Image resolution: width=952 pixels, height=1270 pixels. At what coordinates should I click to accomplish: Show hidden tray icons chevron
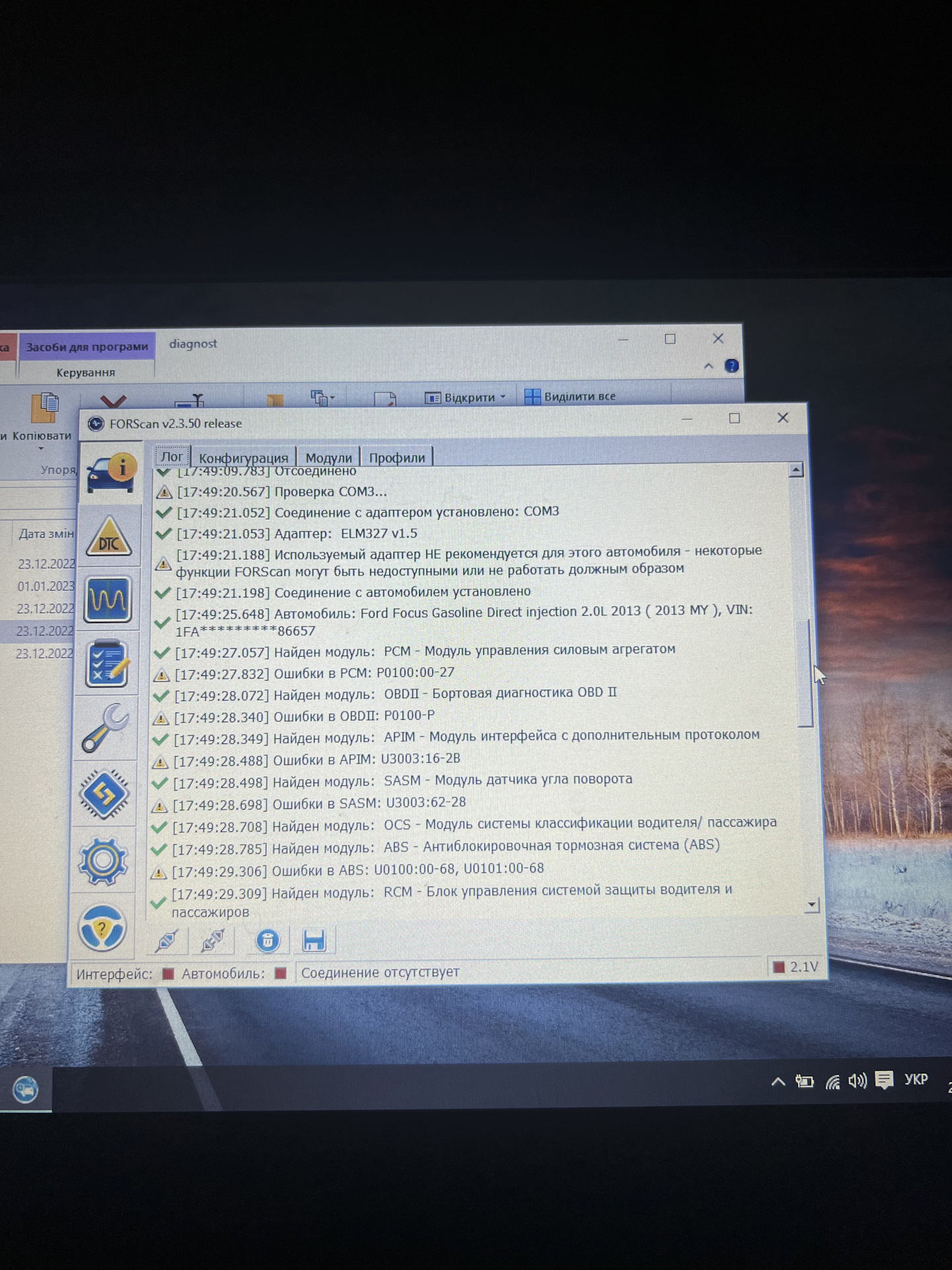click(778, 1082)
